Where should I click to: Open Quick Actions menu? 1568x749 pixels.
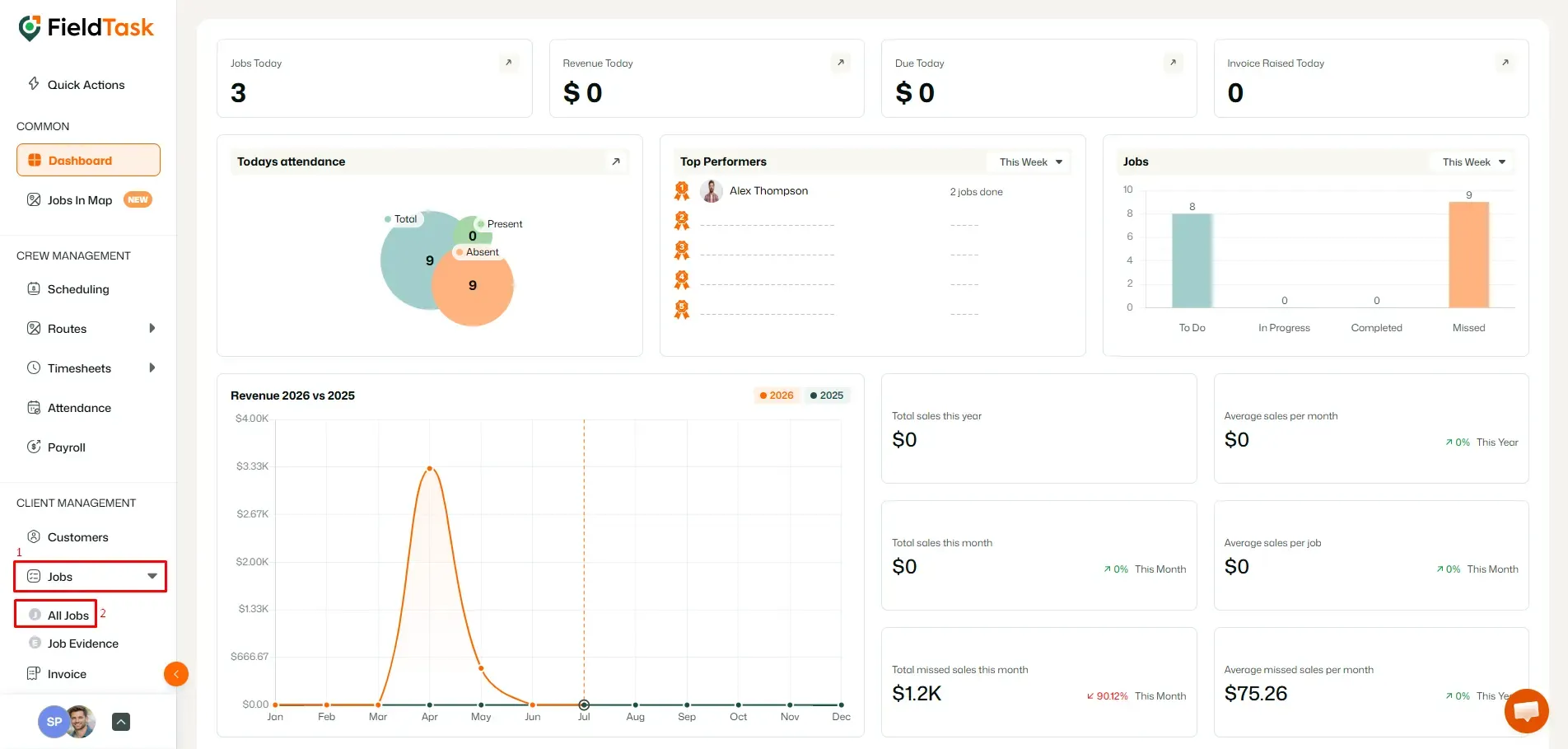tap(86, 85)
